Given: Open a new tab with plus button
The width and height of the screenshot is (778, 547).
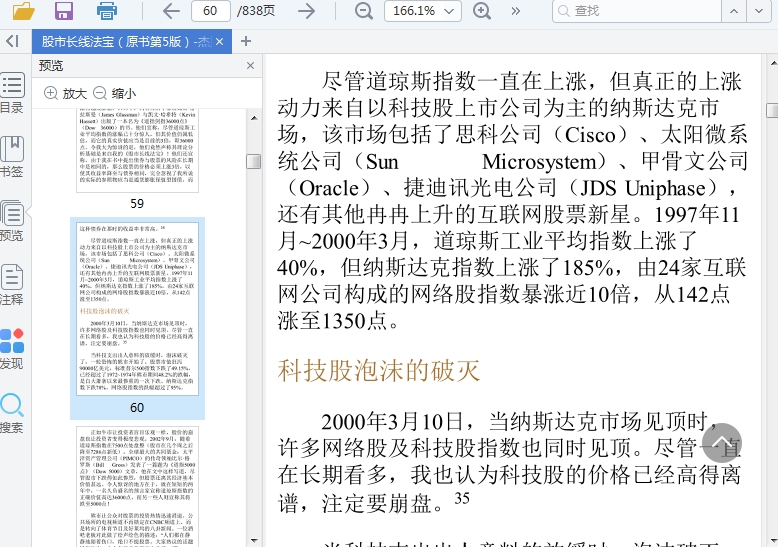Looking at the screenshot, I should pos(246,41).
